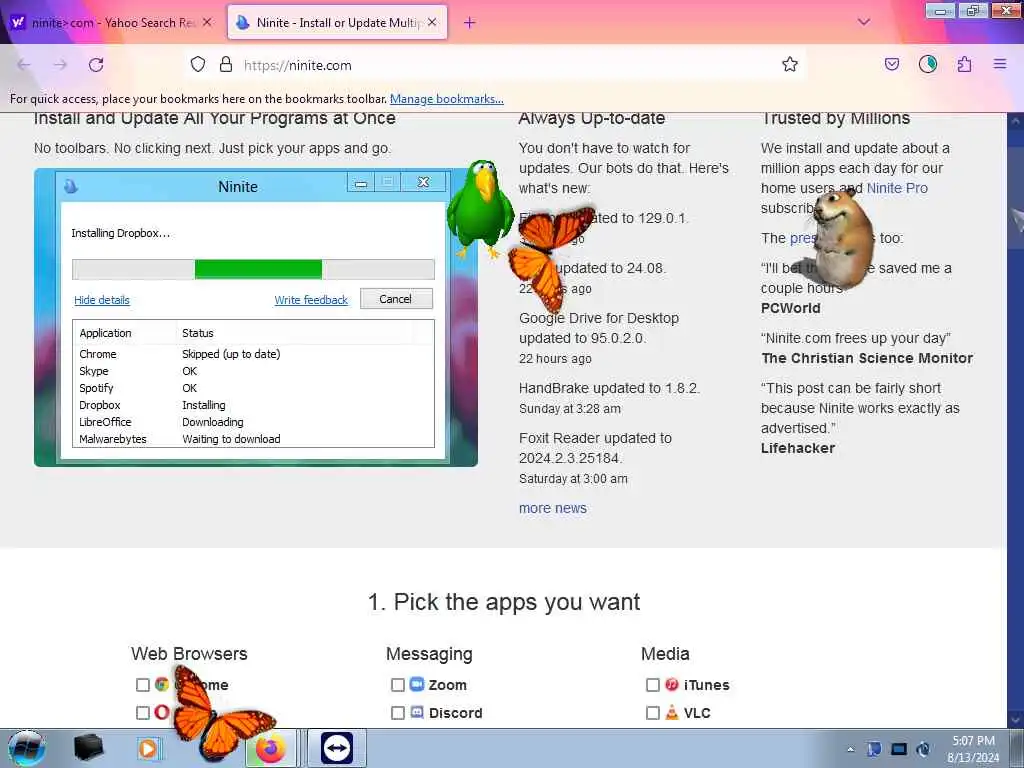Click 'The Christian Science Monitor' text
The width and height of the screenshot is (1024, 768).
pyautogui.click(x=867, y=358)
